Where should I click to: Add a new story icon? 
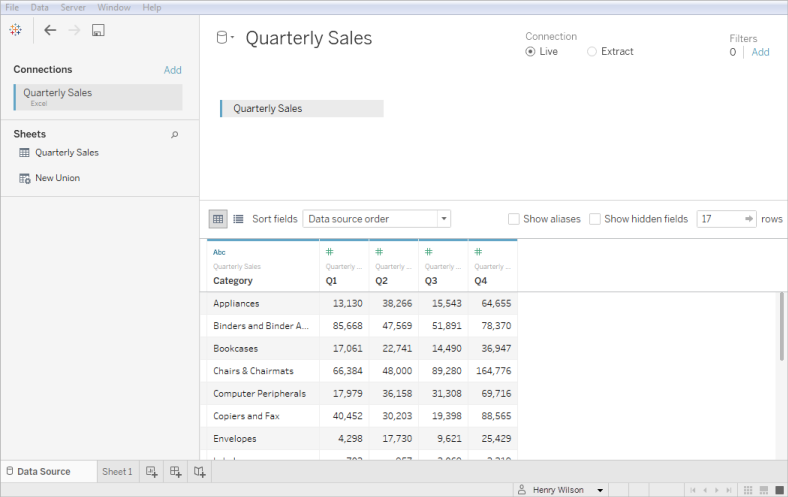pos(200,472)
